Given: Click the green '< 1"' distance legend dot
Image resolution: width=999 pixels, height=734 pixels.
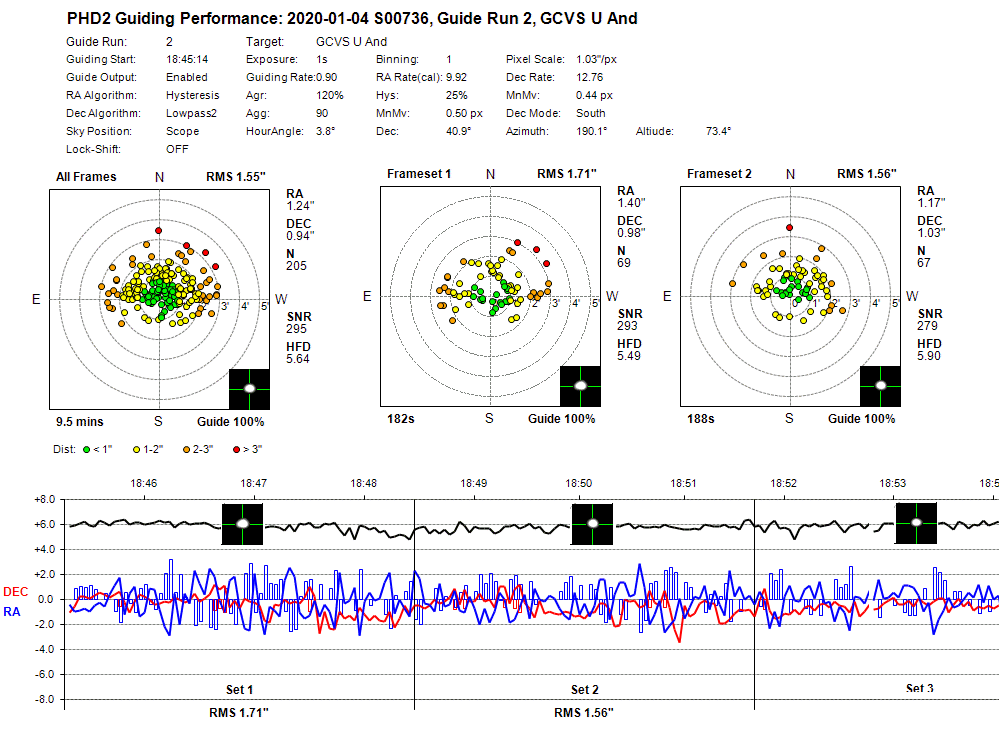Looking at the screenshot, I should point(87,450).
